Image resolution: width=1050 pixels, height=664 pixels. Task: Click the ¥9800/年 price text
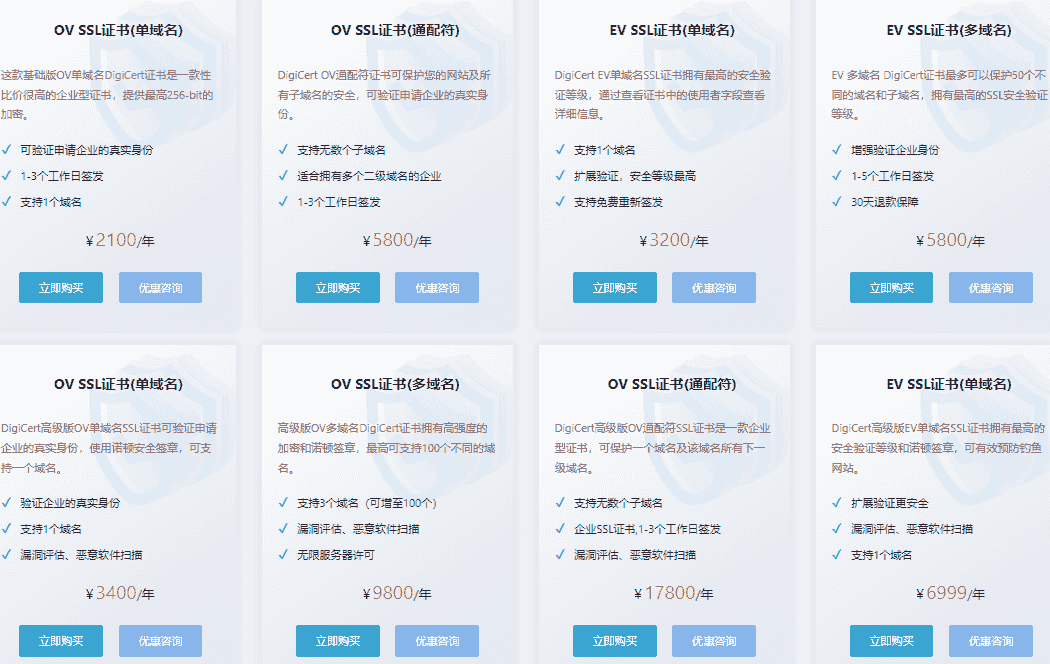(x=397, y=594)
